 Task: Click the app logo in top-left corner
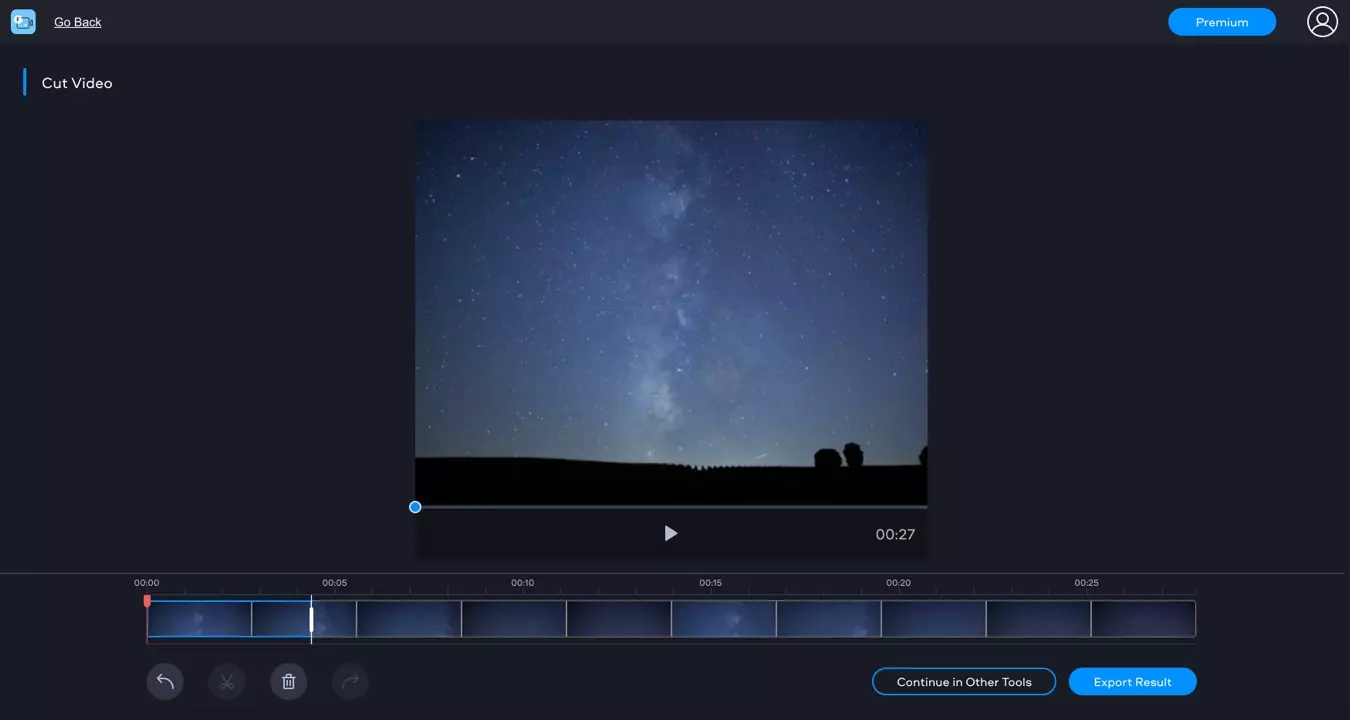pos(23,22)
